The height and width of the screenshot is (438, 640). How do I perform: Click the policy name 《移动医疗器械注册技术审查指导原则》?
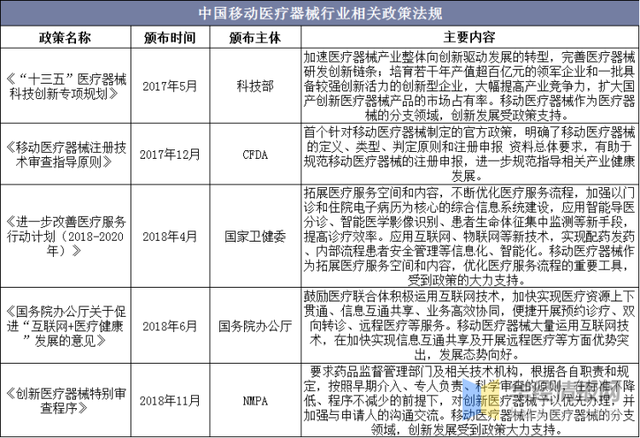point(66,154)
